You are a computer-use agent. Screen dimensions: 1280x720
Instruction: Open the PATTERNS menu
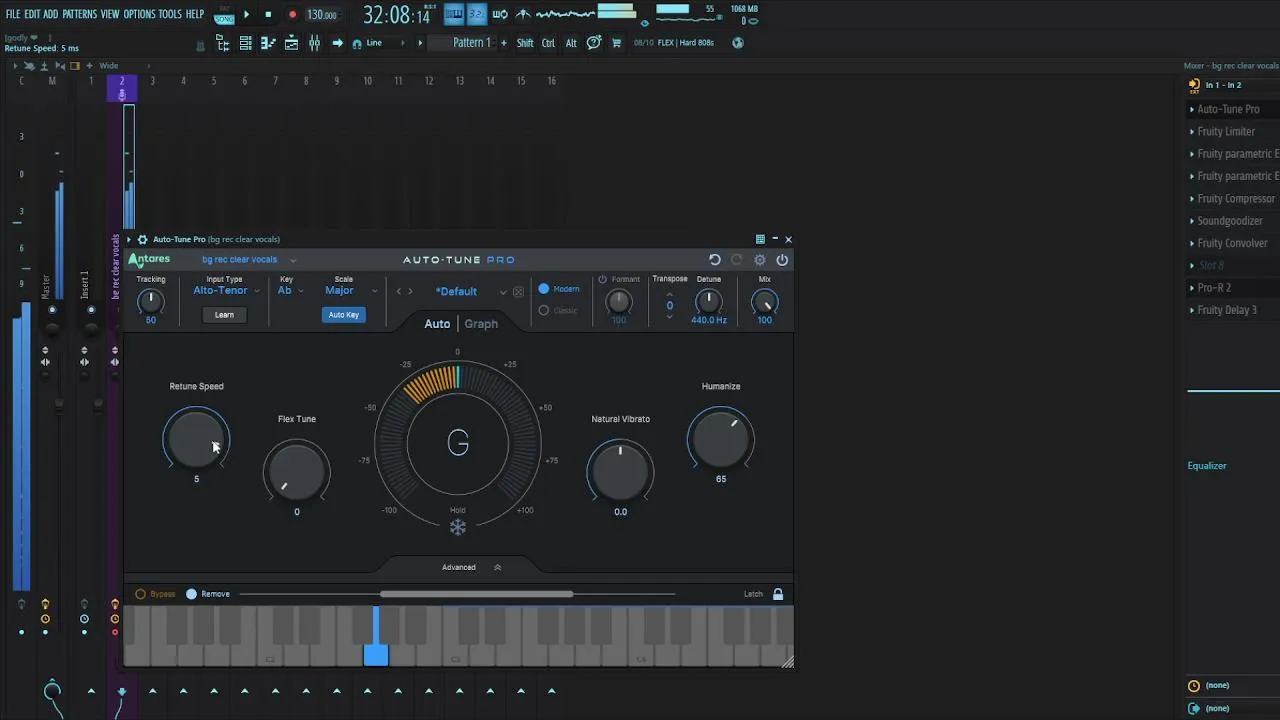[x=80, y=14]
